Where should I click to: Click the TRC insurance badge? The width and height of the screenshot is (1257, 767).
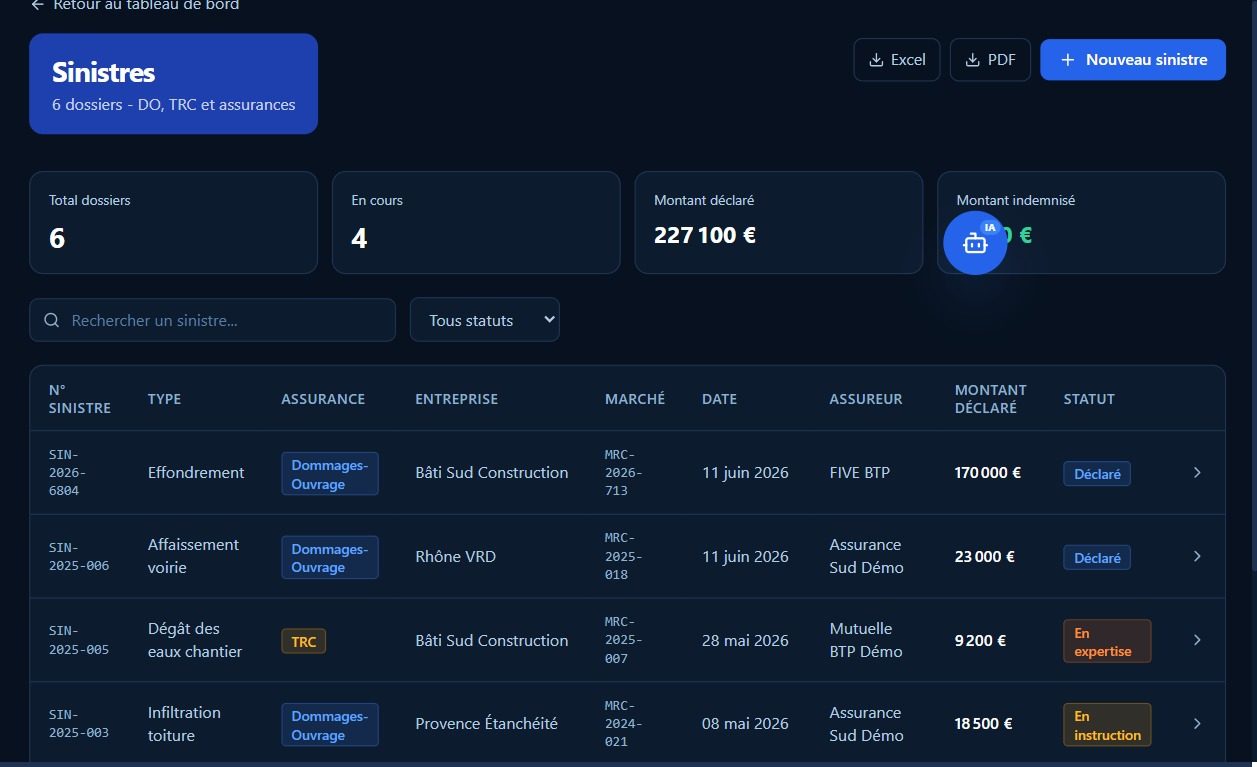(x=304, y=641)
